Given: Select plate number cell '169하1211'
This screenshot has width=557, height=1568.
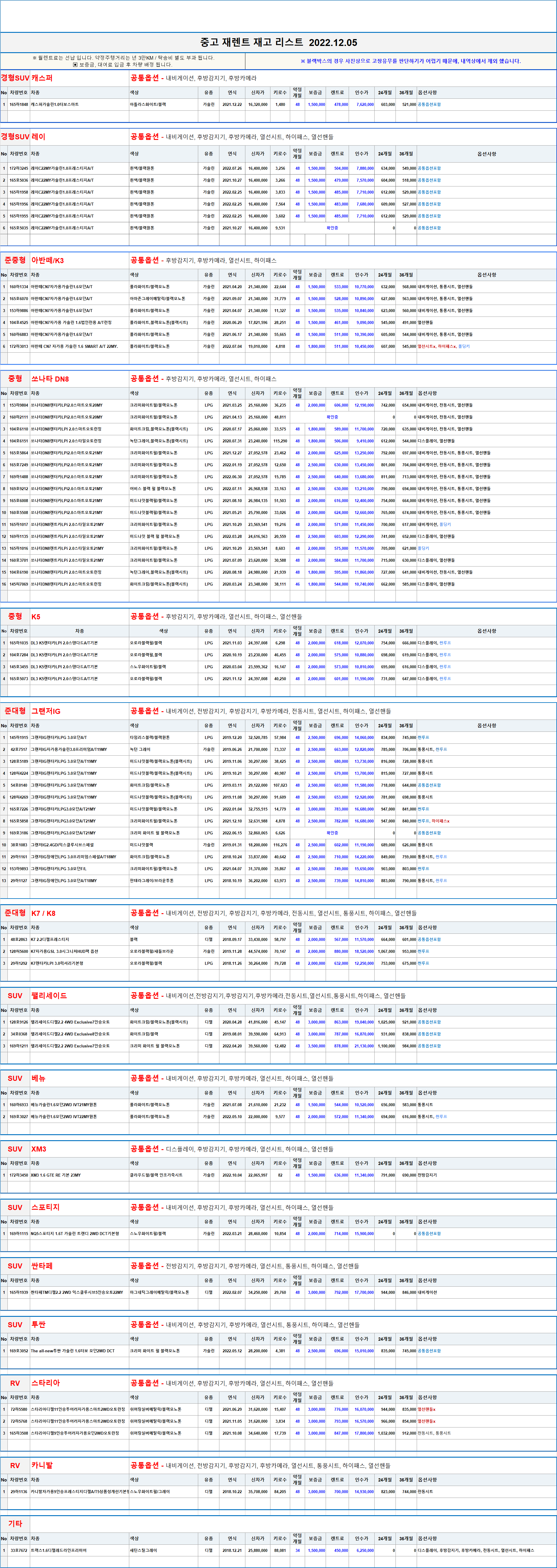Looking at the screenshot, I should pyautogui.click(x=19, y=1046).
